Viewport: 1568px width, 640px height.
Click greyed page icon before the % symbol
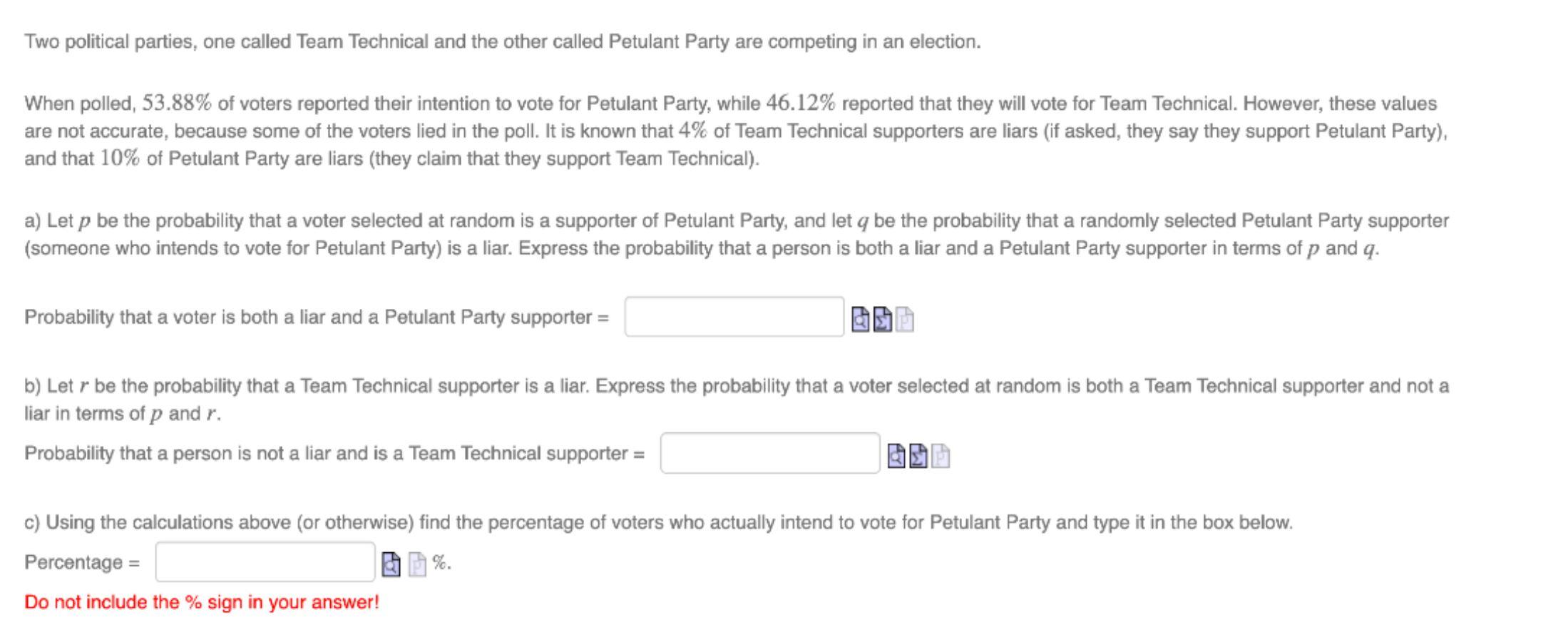pos(418,564)
